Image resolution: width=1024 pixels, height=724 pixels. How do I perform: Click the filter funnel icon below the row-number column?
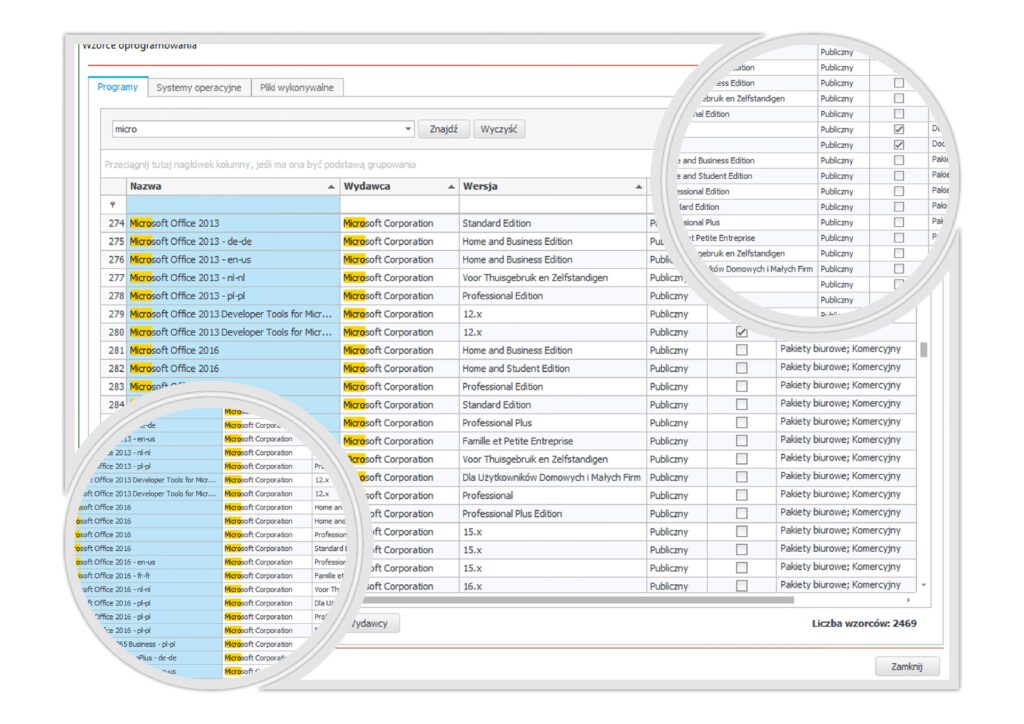112,205
